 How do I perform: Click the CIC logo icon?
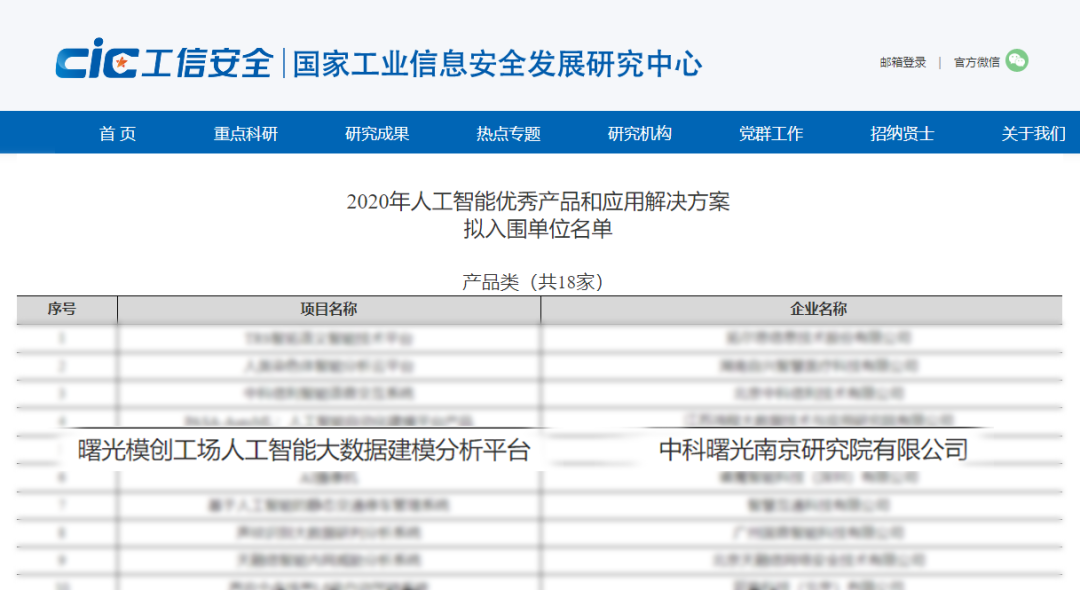point(95,62)
